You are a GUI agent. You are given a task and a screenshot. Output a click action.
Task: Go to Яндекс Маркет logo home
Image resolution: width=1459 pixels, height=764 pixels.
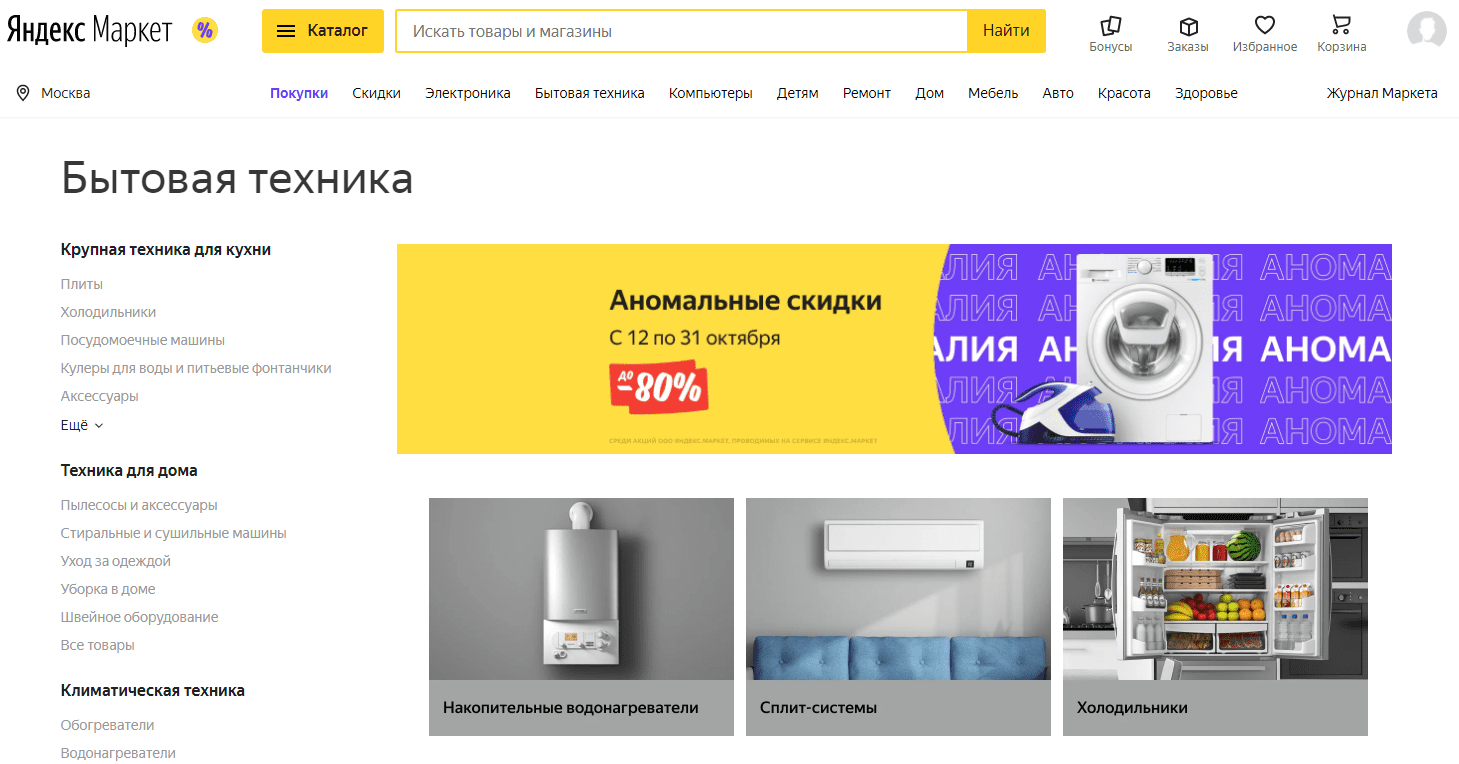pos(89,31)
